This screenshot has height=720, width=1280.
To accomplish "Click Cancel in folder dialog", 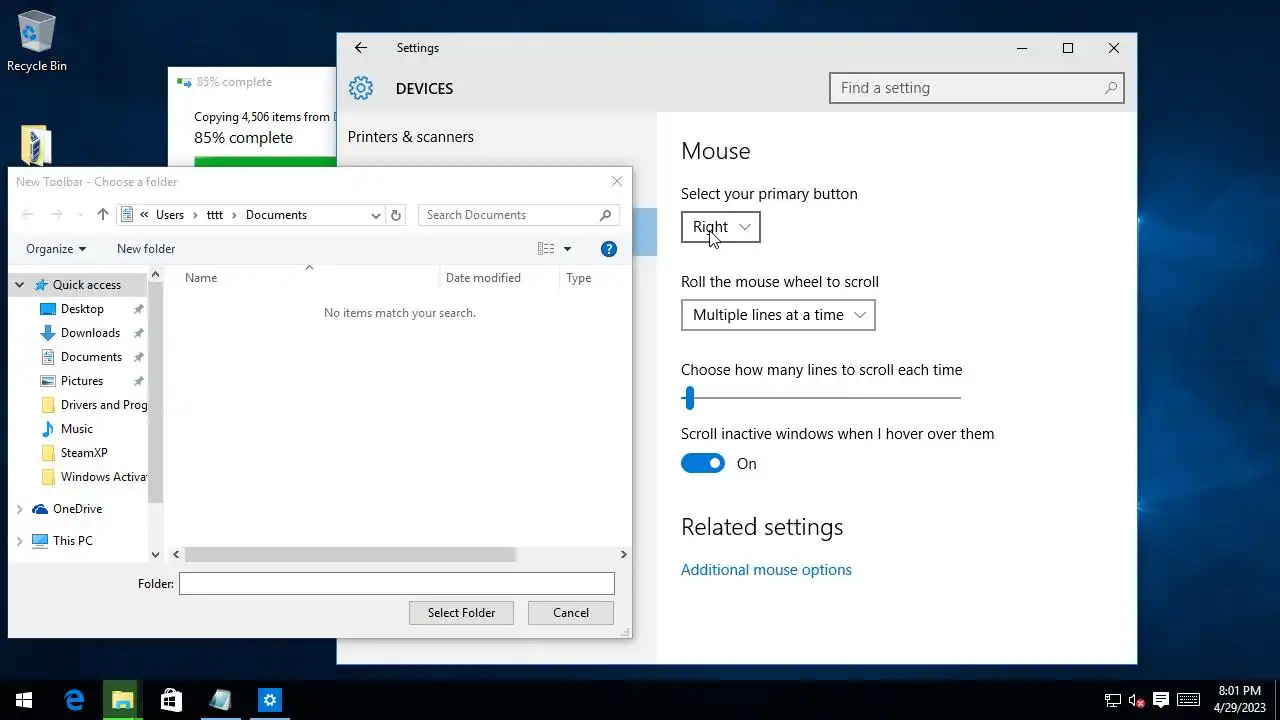I will 571,613.
